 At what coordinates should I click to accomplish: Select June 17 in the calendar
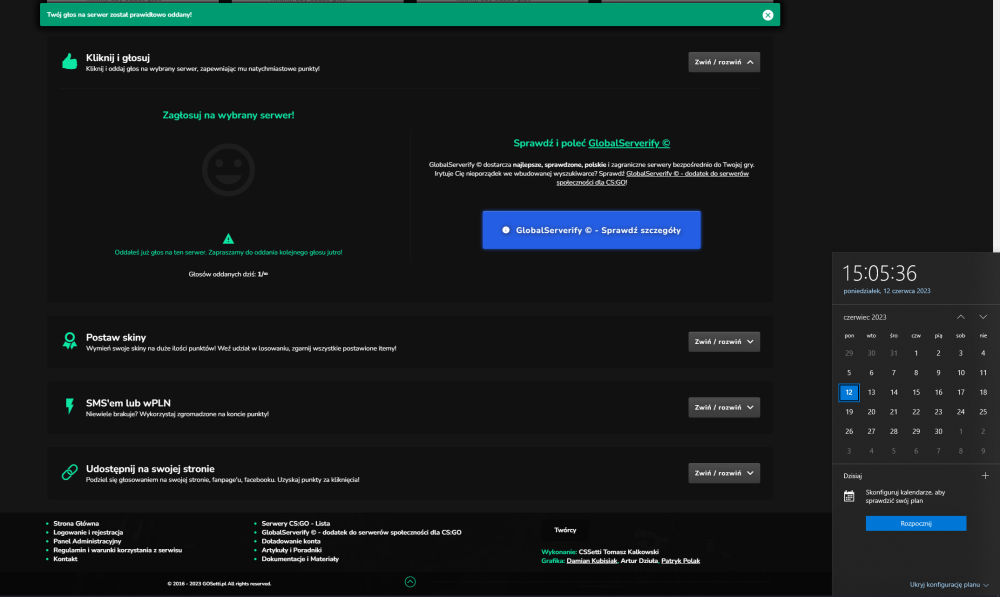pos(960,392)
